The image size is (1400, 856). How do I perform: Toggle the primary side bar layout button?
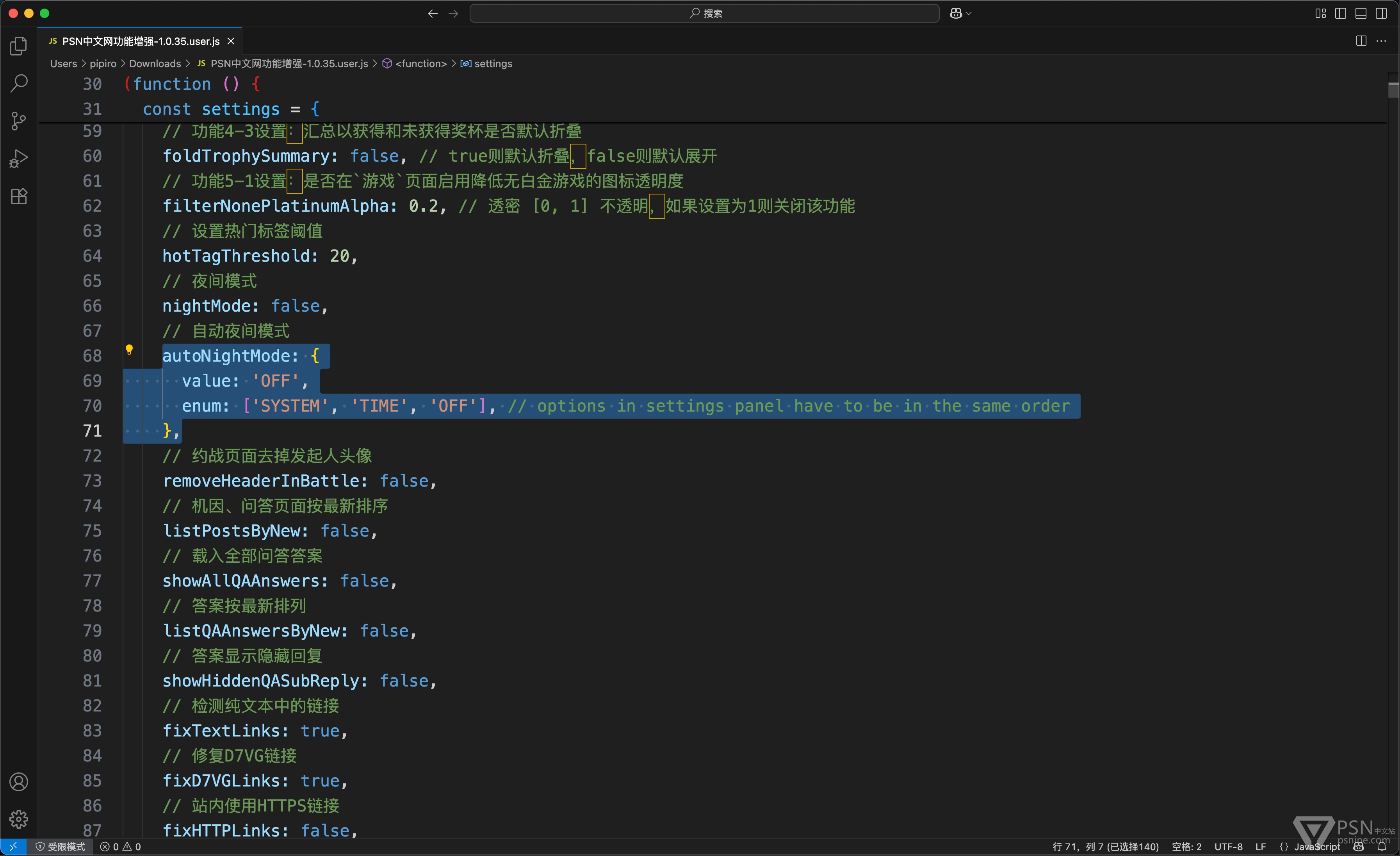pos(1340,13)
